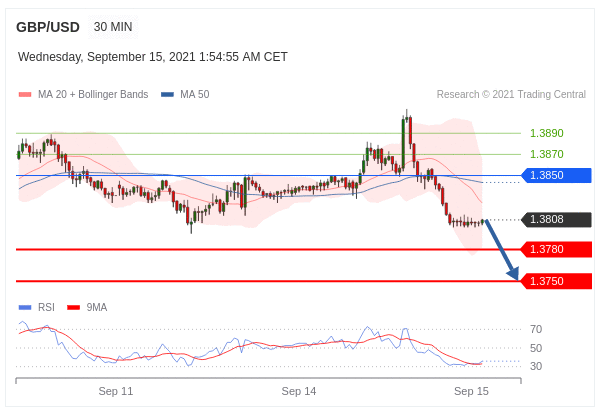
Task: Click the RSI 50 axis value
Action: [536, 348]
